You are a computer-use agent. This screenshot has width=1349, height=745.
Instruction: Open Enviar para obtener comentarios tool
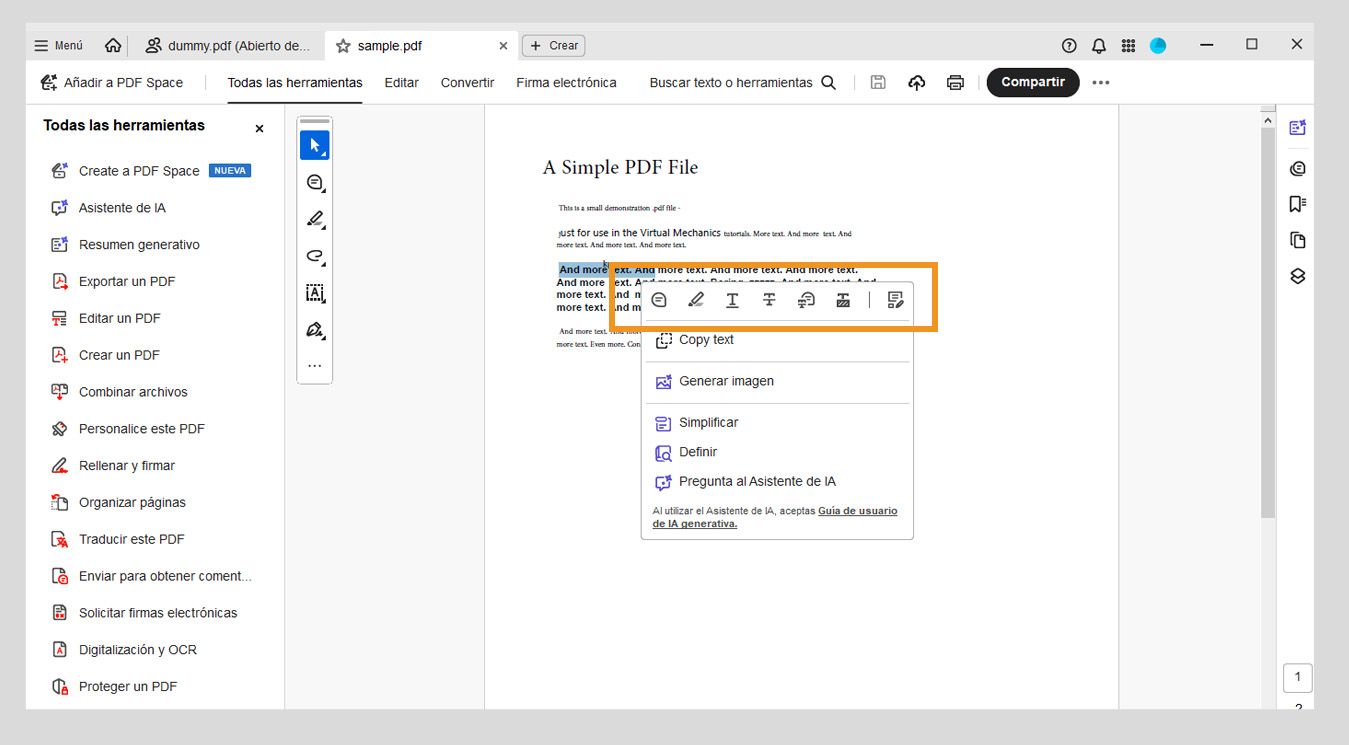point(151,576)
